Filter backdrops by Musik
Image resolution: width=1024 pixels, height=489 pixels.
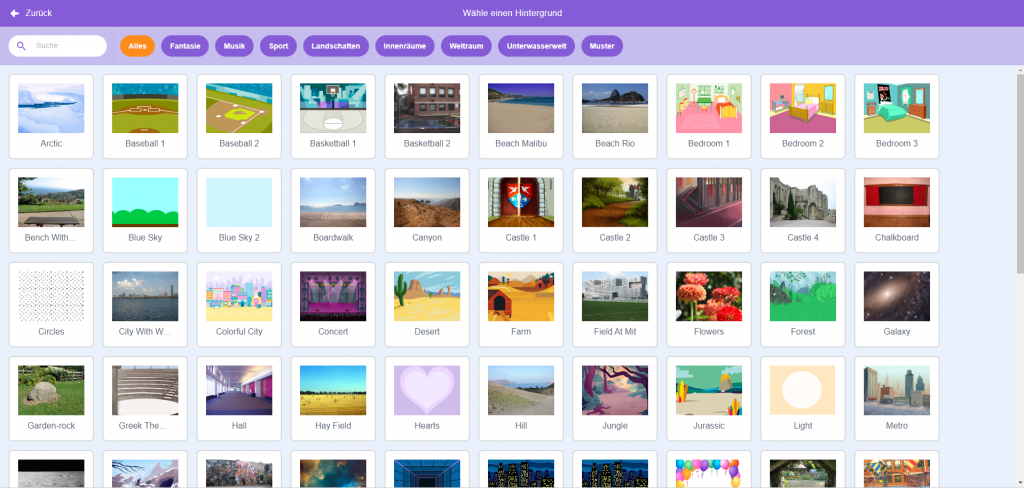click(x=234, y=46)
